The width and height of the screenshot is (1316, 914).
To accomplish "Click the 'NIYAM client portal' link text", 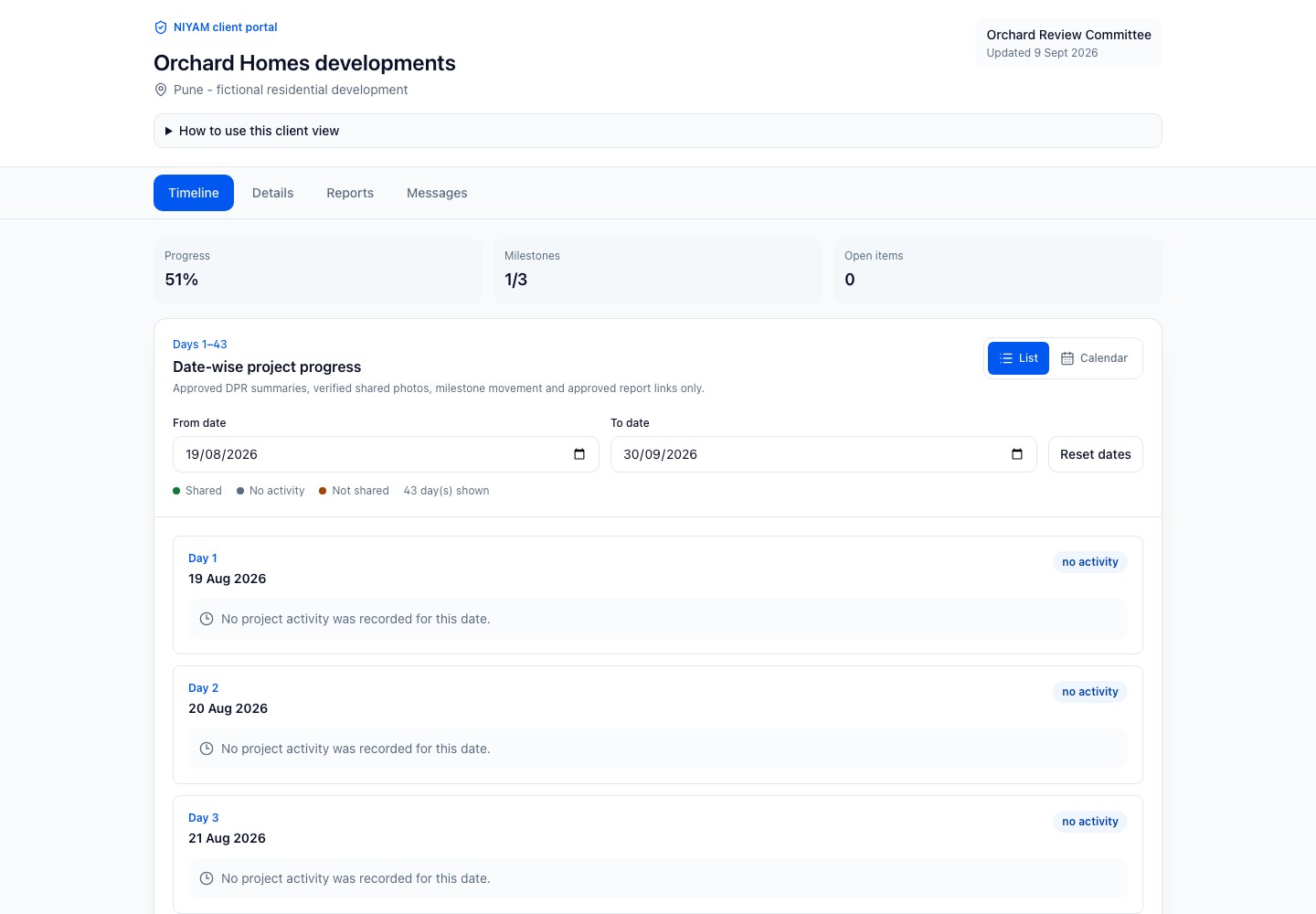I will pyautogui.click(x=226, y=27).
